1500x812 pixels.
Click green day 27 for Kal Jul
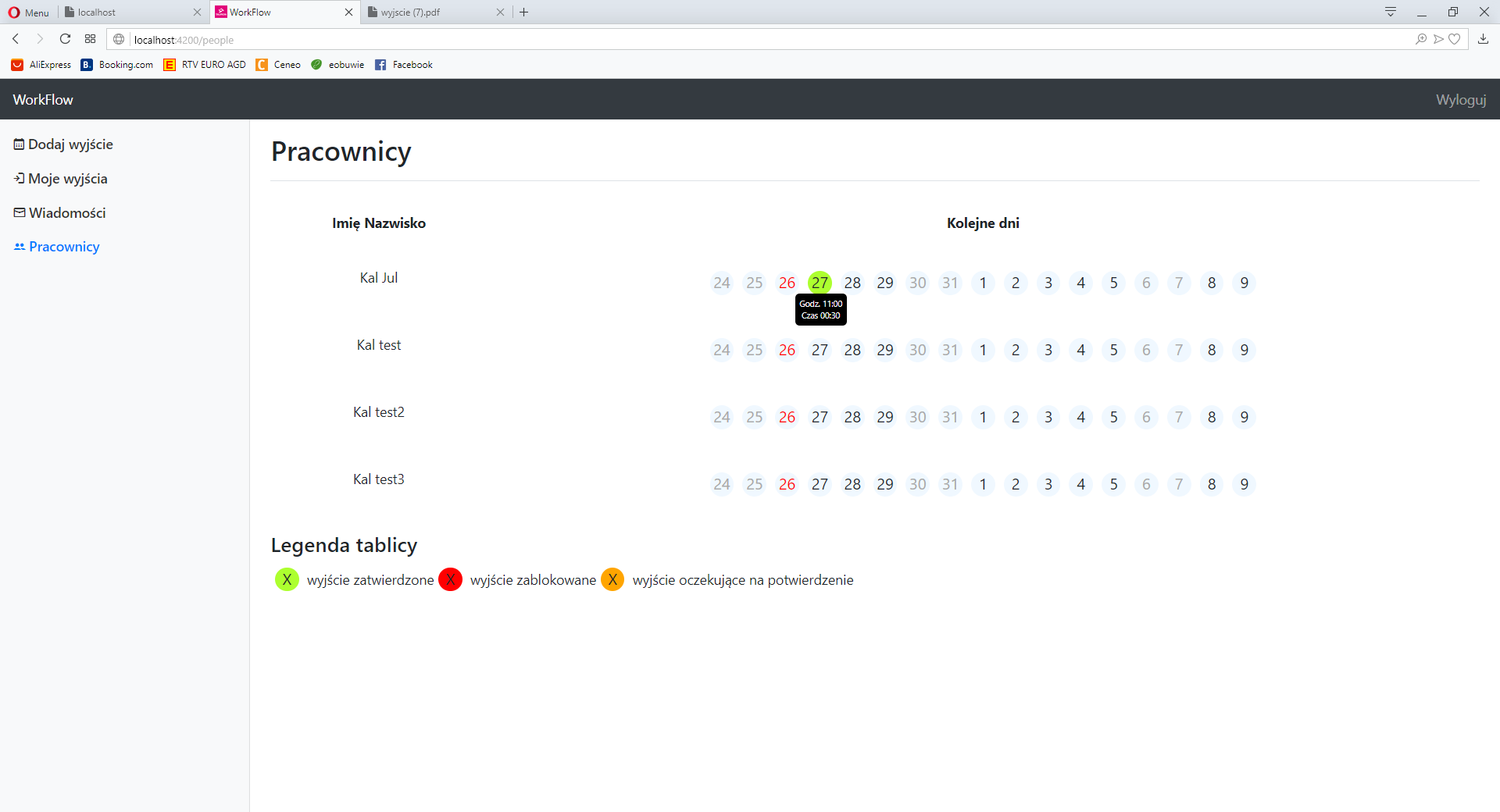coord(820,283)
